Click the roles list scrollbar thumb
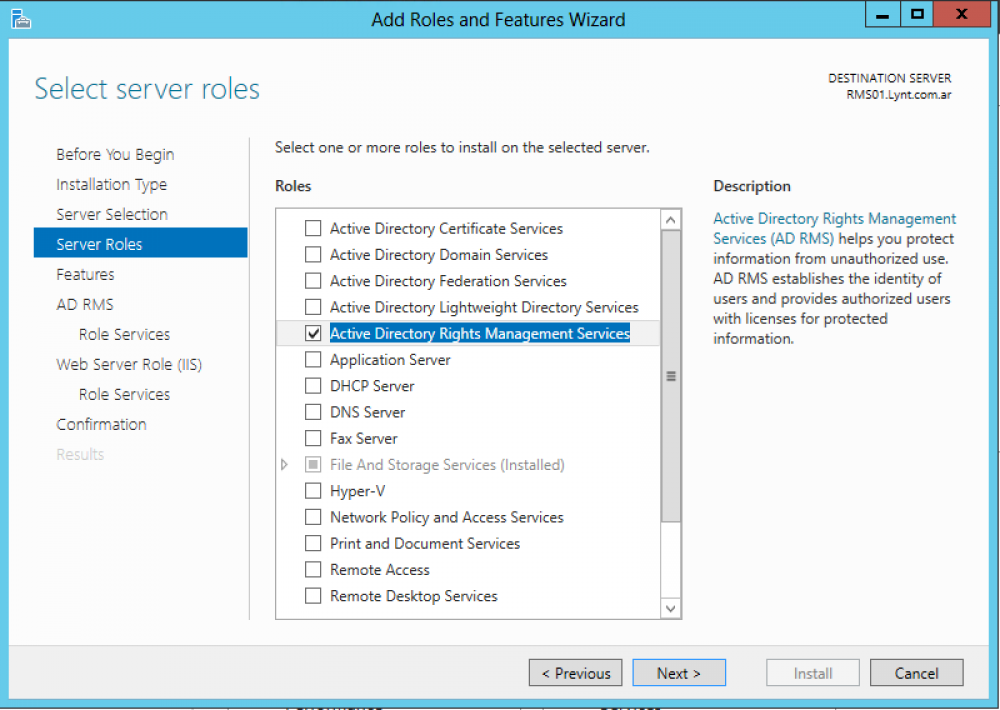Image resolution: width=1000 pixels, height=710 pixels. point(670,376)
